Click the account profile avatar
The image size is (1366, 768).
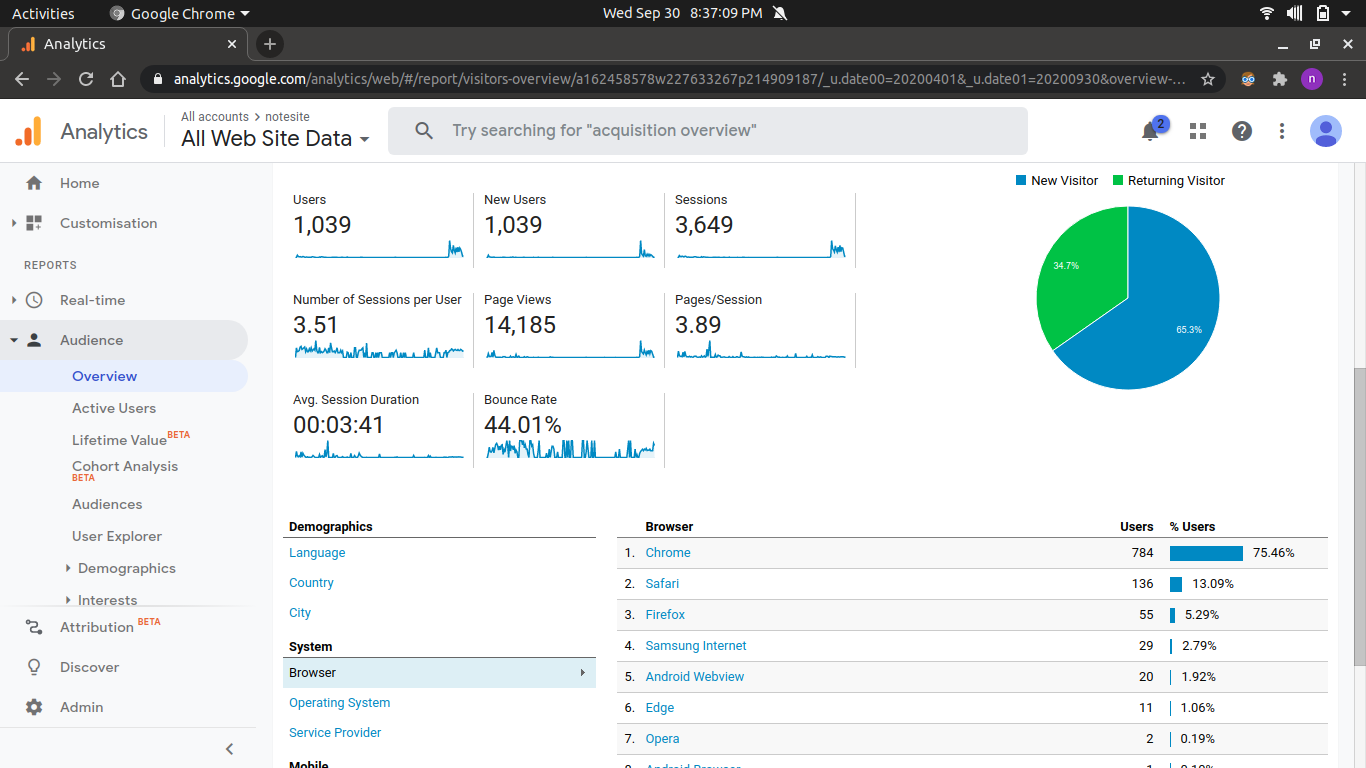click(1326, 131)
